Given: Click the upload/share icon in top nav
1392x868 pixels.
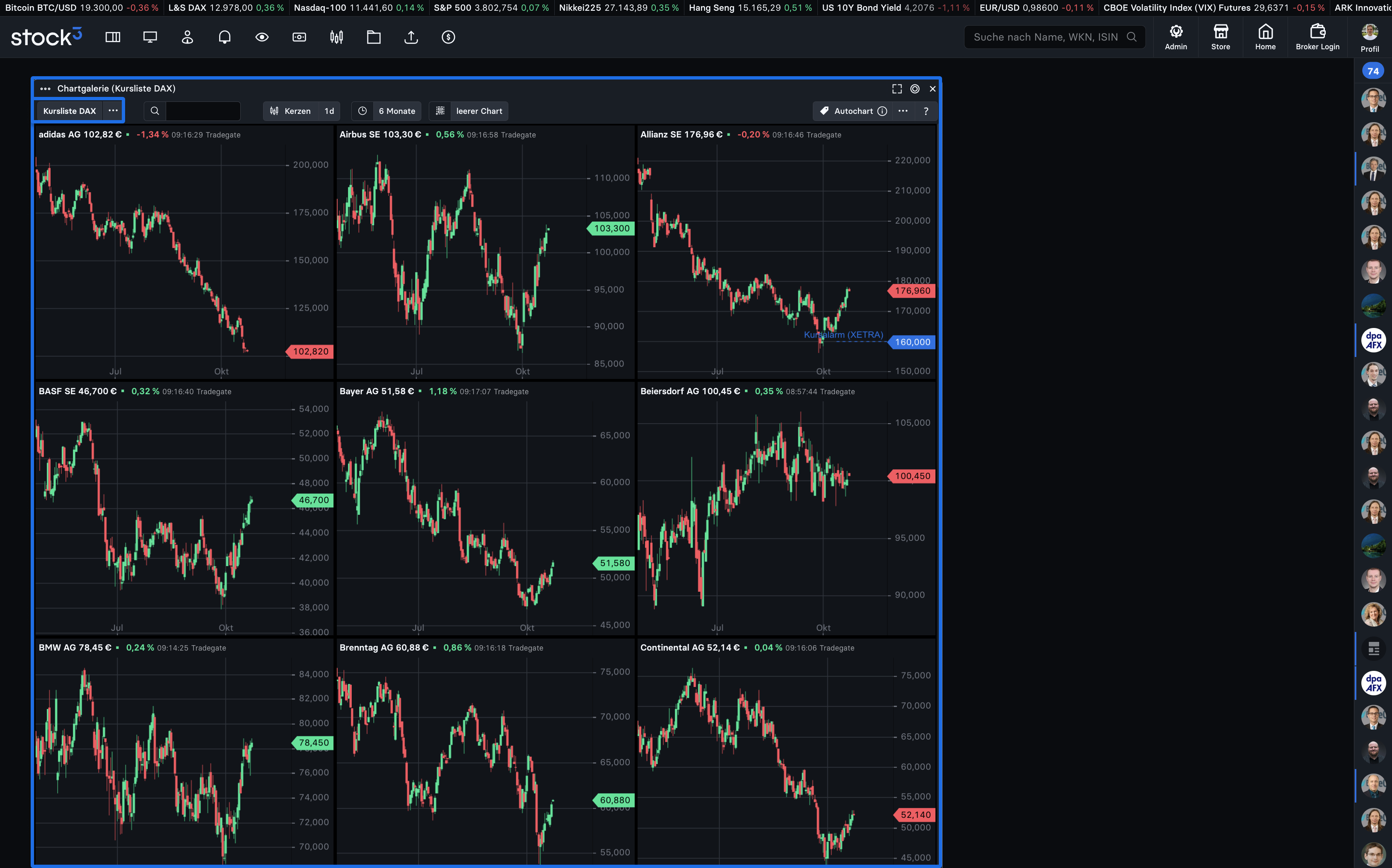Looking at the screenshot, I should [x=411, y=37].
